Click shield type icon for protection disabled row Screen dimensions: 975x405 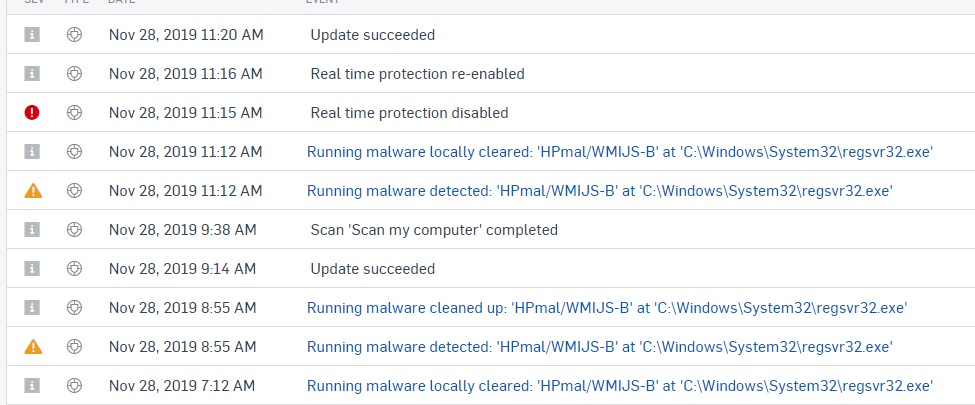click(x=75, y=113)
